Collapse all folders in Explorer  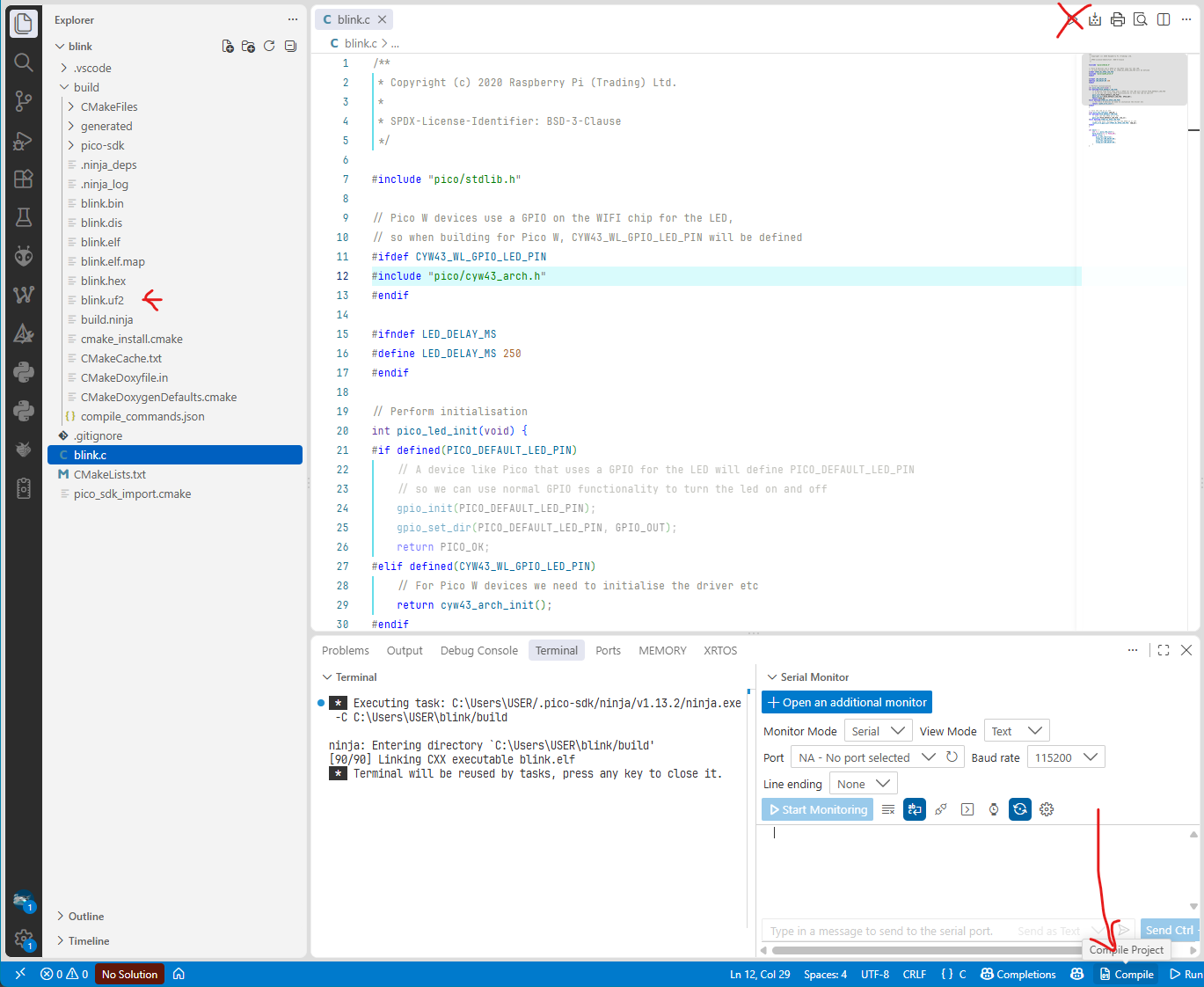pyautogui.click(x=290, y=46)
